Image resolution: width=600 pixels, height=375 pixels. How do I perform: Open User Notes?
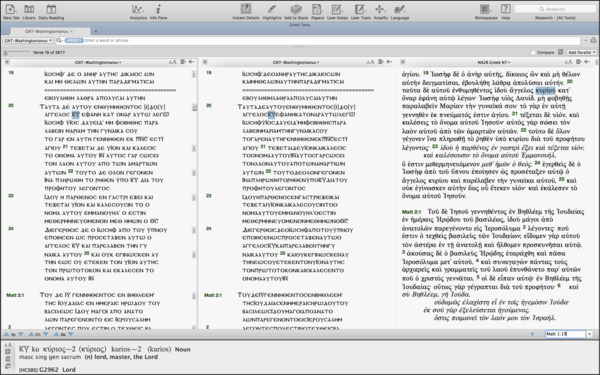tap(337, 11)
